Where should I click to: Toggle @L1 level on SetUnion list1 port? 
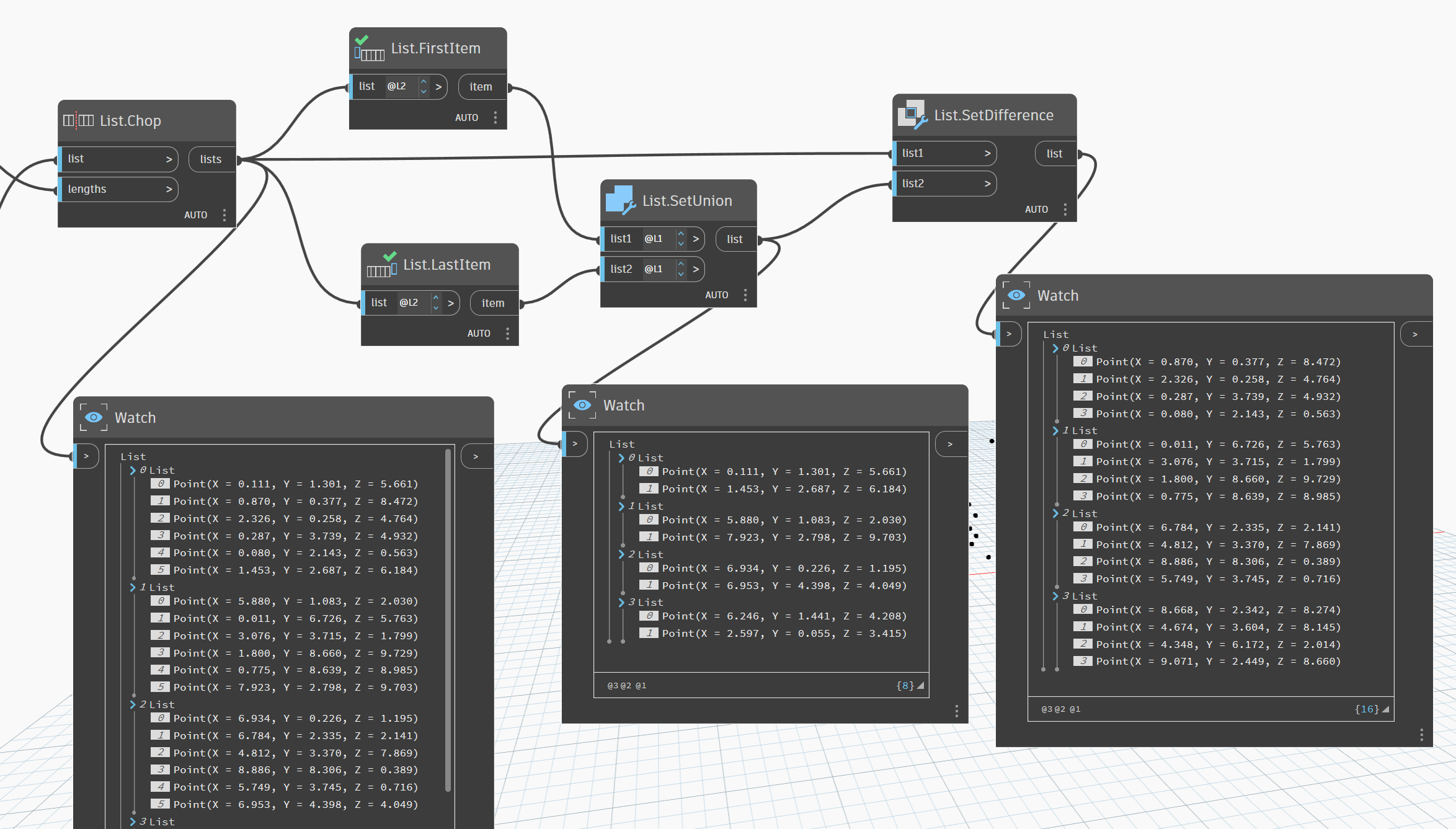click(654, 239)
